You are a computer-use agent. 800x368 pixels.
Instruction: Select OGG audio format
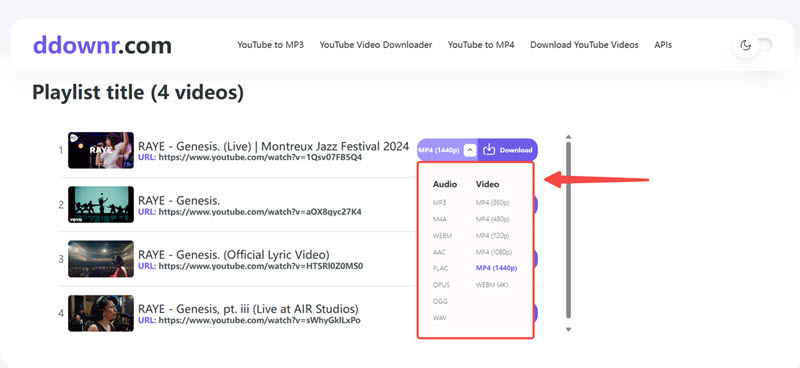point(439,301)
